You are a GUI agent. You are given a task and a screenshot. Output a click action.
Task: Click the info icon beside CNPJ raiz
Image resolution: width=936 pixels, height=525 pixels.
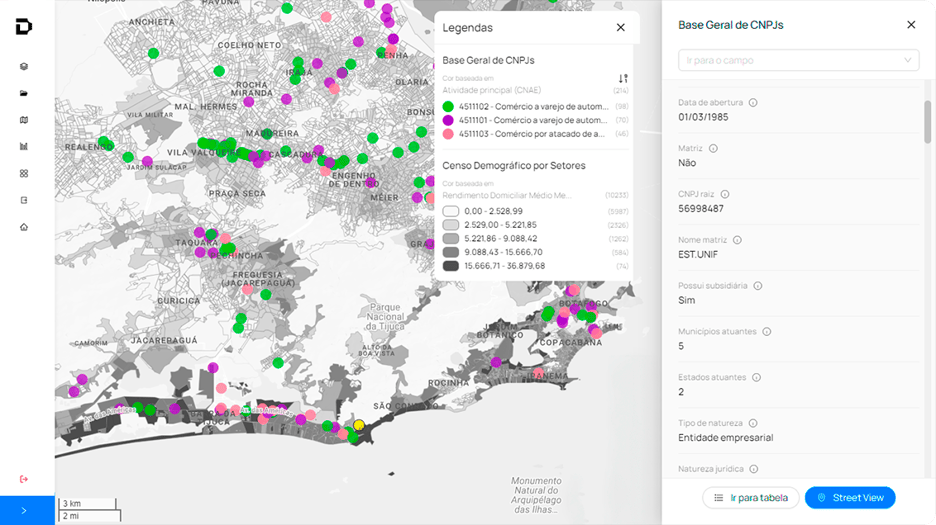[725, 194]
